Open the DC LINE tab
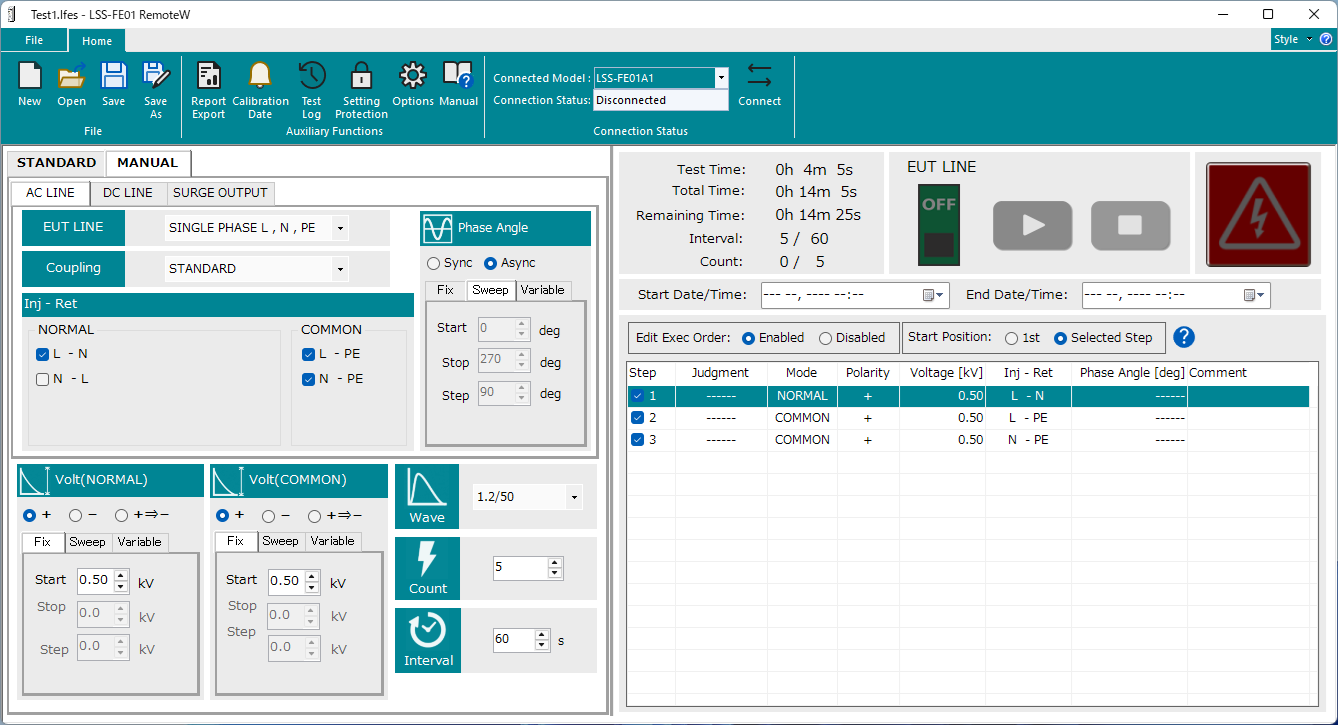This screenshot has height=725, width=1338. [x=127, y=192]
